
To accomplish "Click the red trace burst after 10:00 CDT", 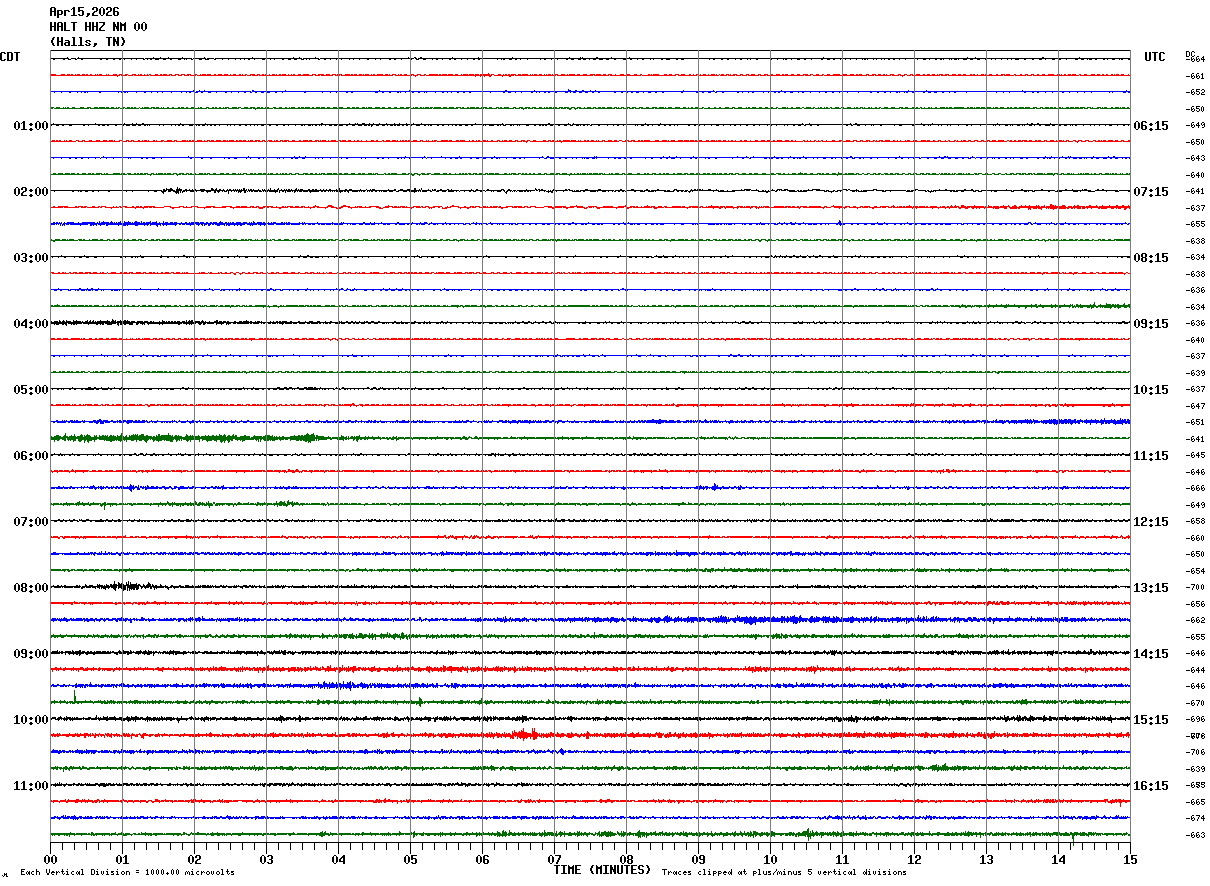I will coord(524,735).
